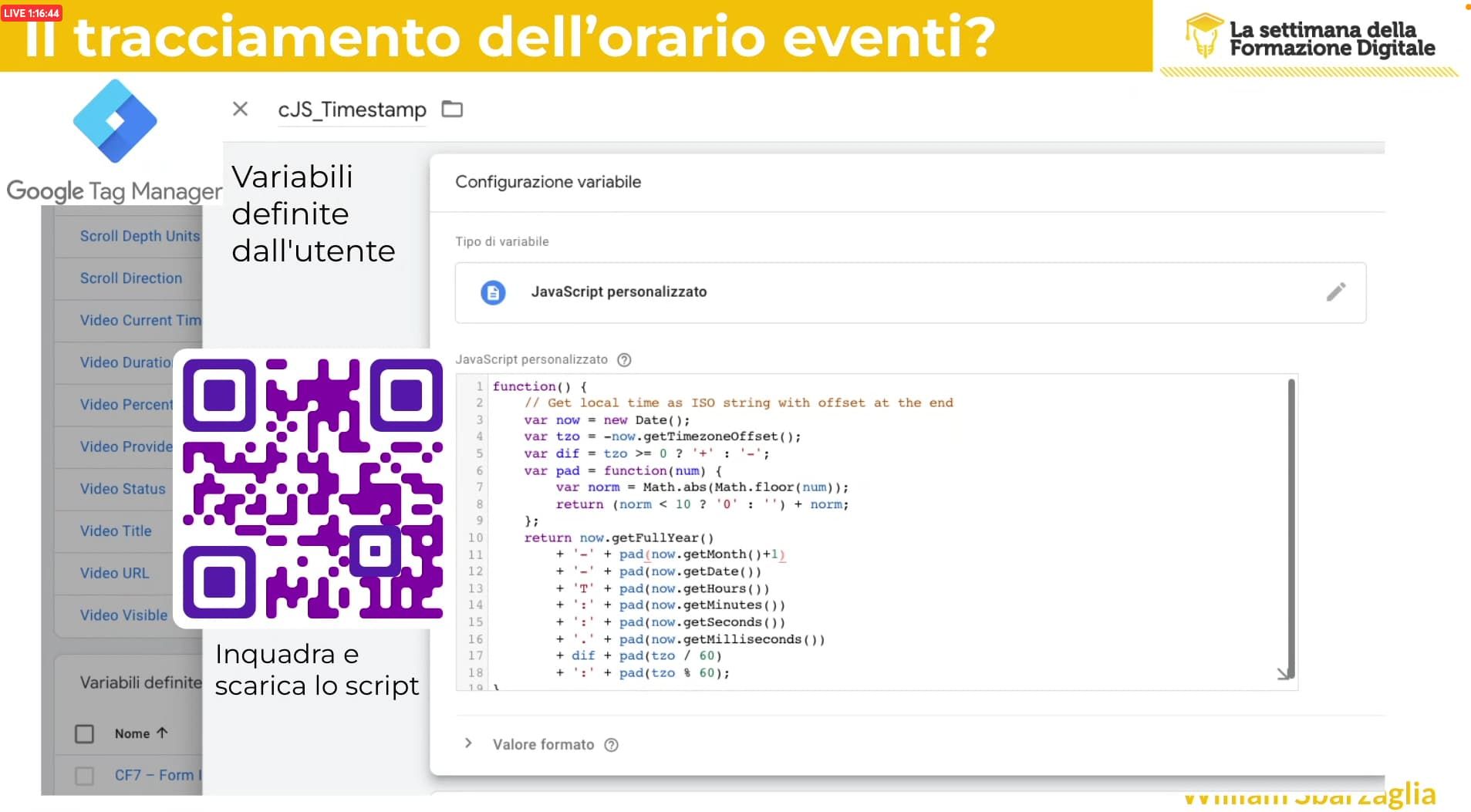This screenshot has height=812, width=1471.
Task: Select the JavaScript personalizzato type icon
Action: (493, 292)
